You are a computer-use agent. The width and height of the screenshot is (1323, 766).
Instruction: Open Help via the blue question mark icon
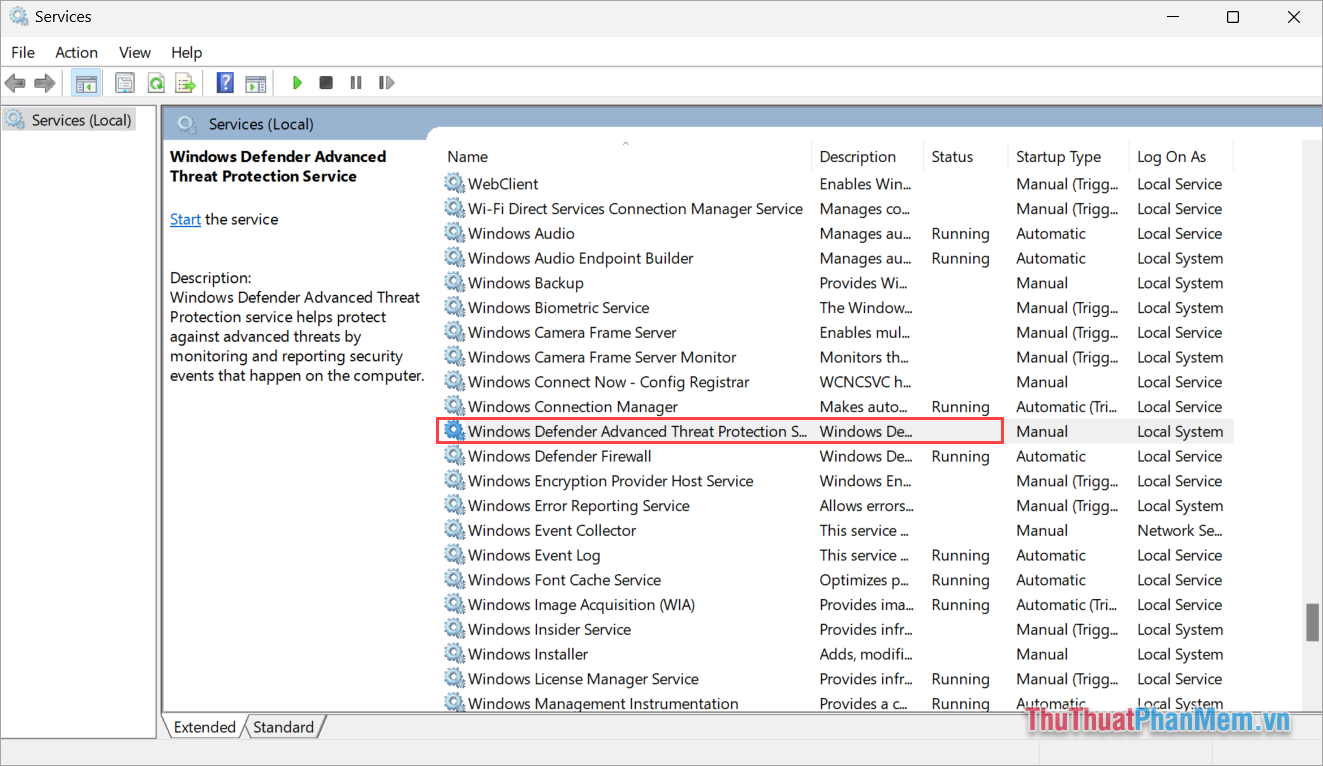[x=224, y=82]
